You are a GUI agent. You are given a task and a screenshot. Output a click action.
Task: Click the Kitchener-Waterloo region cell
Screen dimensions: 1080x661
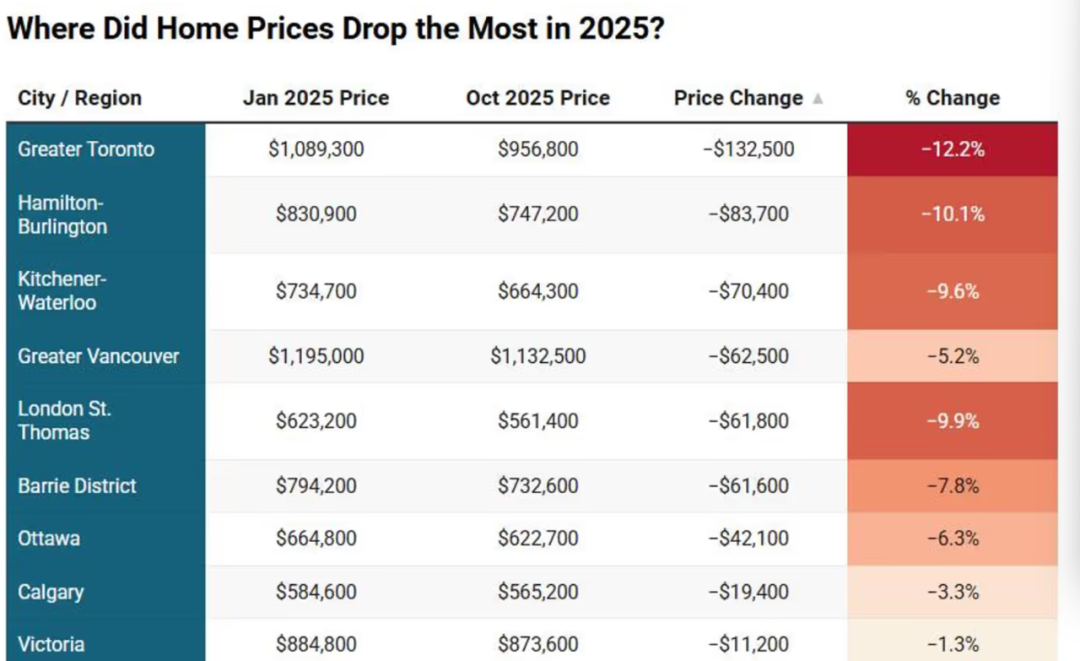[x=62, y=291]
